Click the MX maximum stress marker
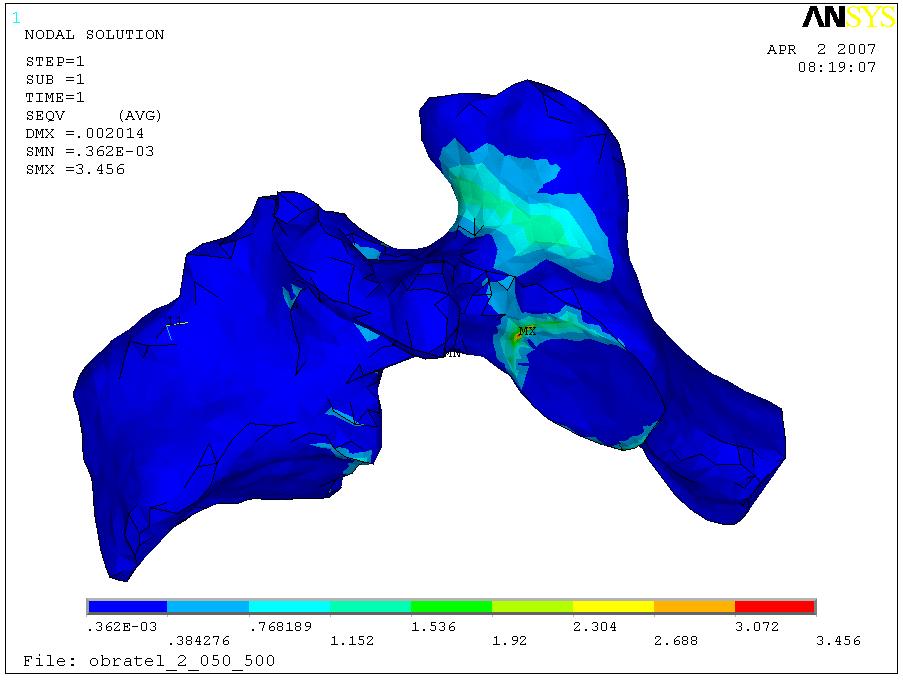The width and height of the screenshot is (903, 680). click(527, 331)
